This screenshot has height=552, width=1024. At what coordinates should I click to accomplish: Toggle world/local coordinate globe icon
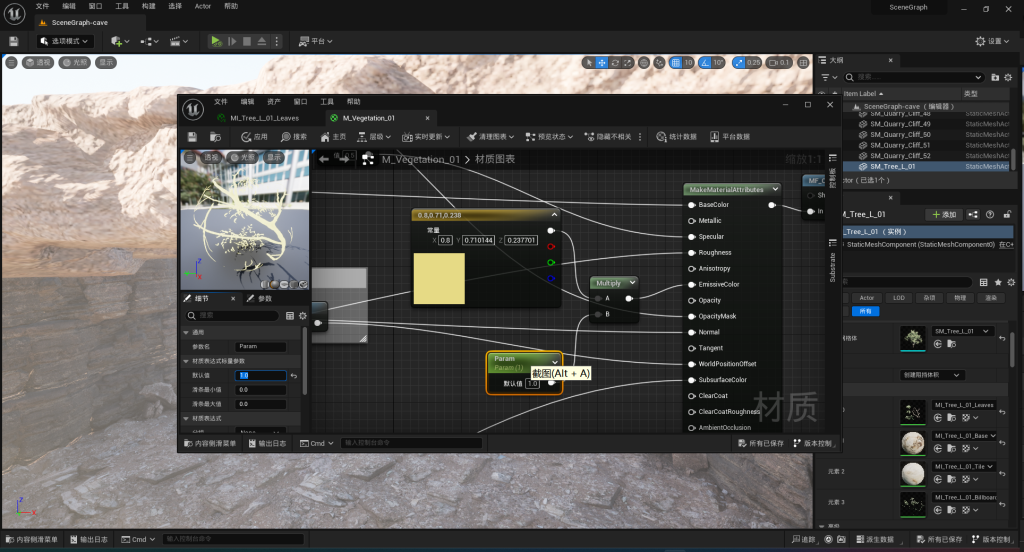(x=644, y=63)
